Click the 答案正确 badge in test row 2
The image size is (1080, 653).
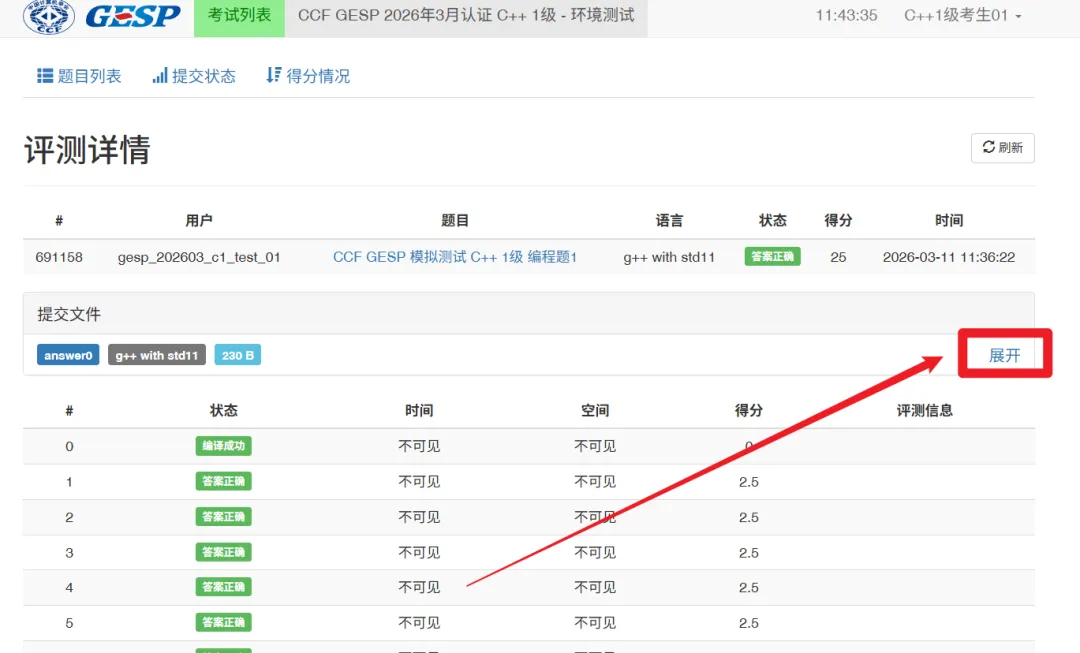[x=223, y=517]
